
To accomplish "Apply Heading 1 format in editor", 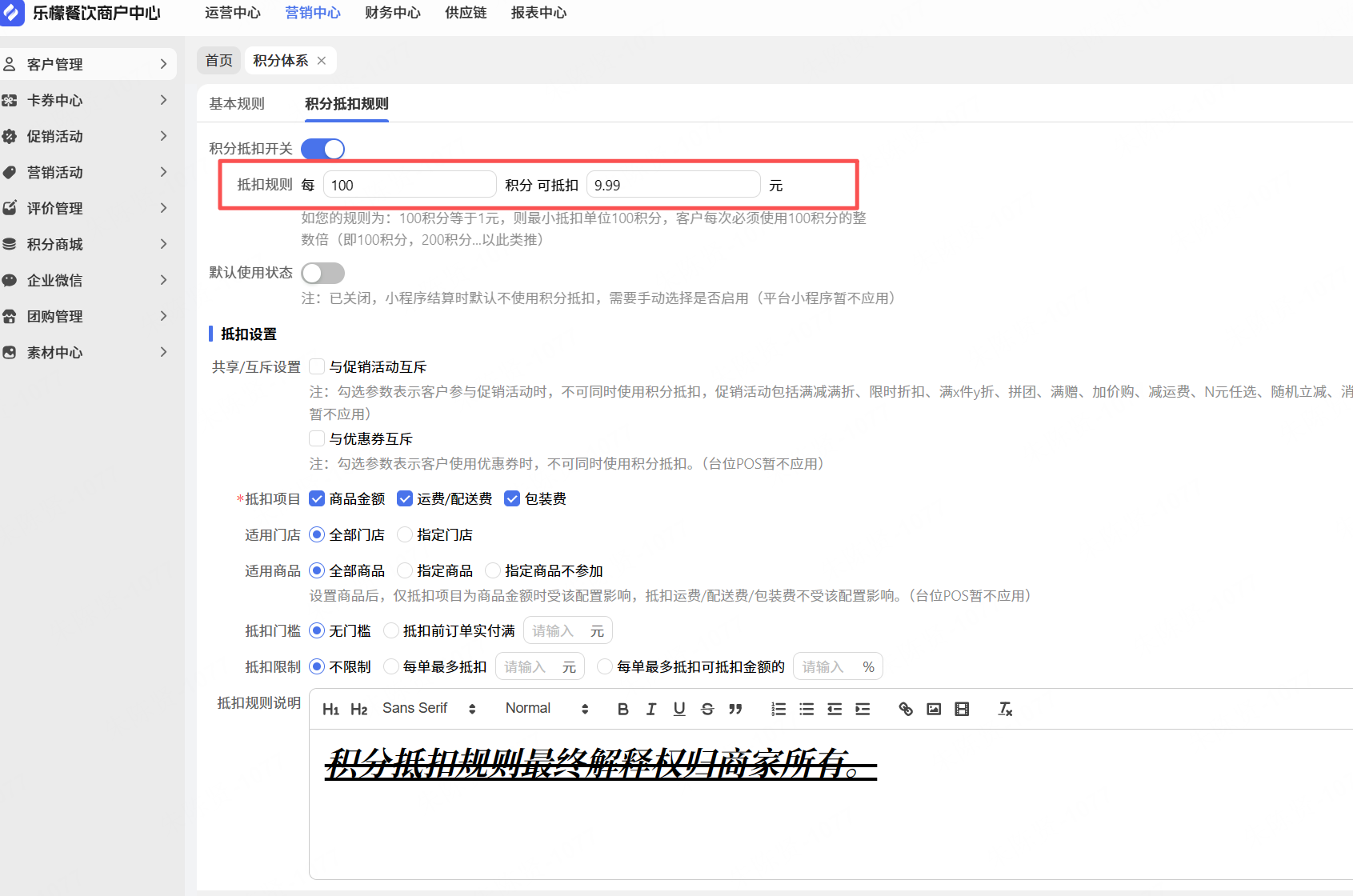I will pyautogui.click(x=330, y=709).
